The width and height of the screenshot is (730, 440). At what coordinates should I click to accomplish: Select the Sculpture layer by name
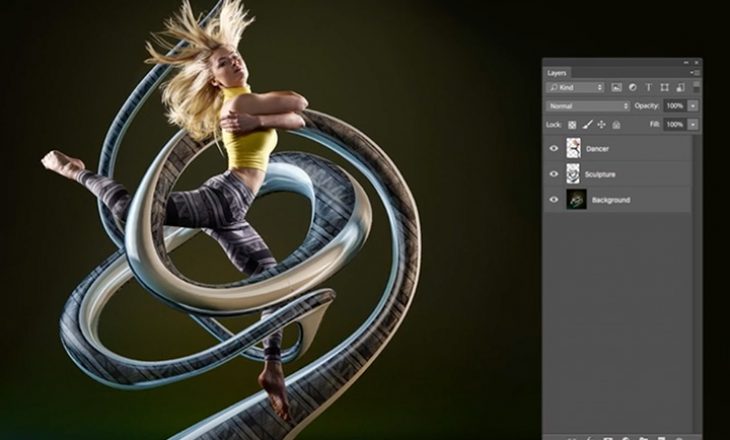pyautogui.click(x=601, y=174)
